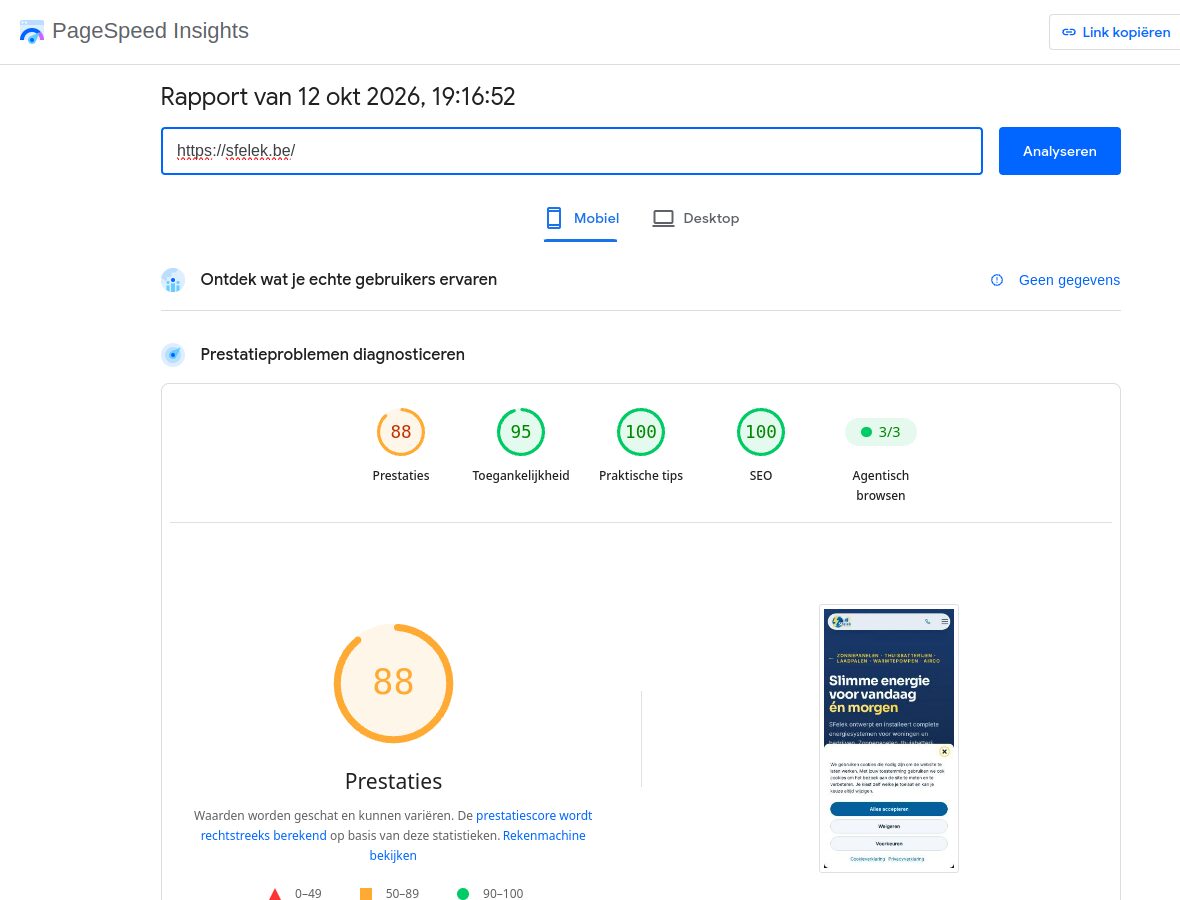Viewport: 1180px width, 900px height.
Task: Click the diagnose performance radar icon
Action: [173, 354]
